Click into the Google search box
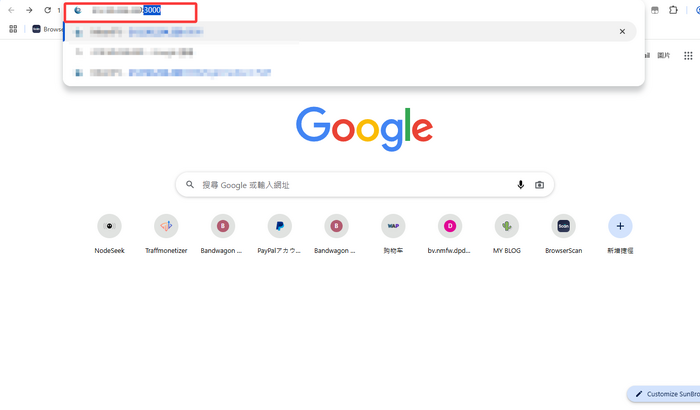700x410 pixels. click(x=350, y=185)
